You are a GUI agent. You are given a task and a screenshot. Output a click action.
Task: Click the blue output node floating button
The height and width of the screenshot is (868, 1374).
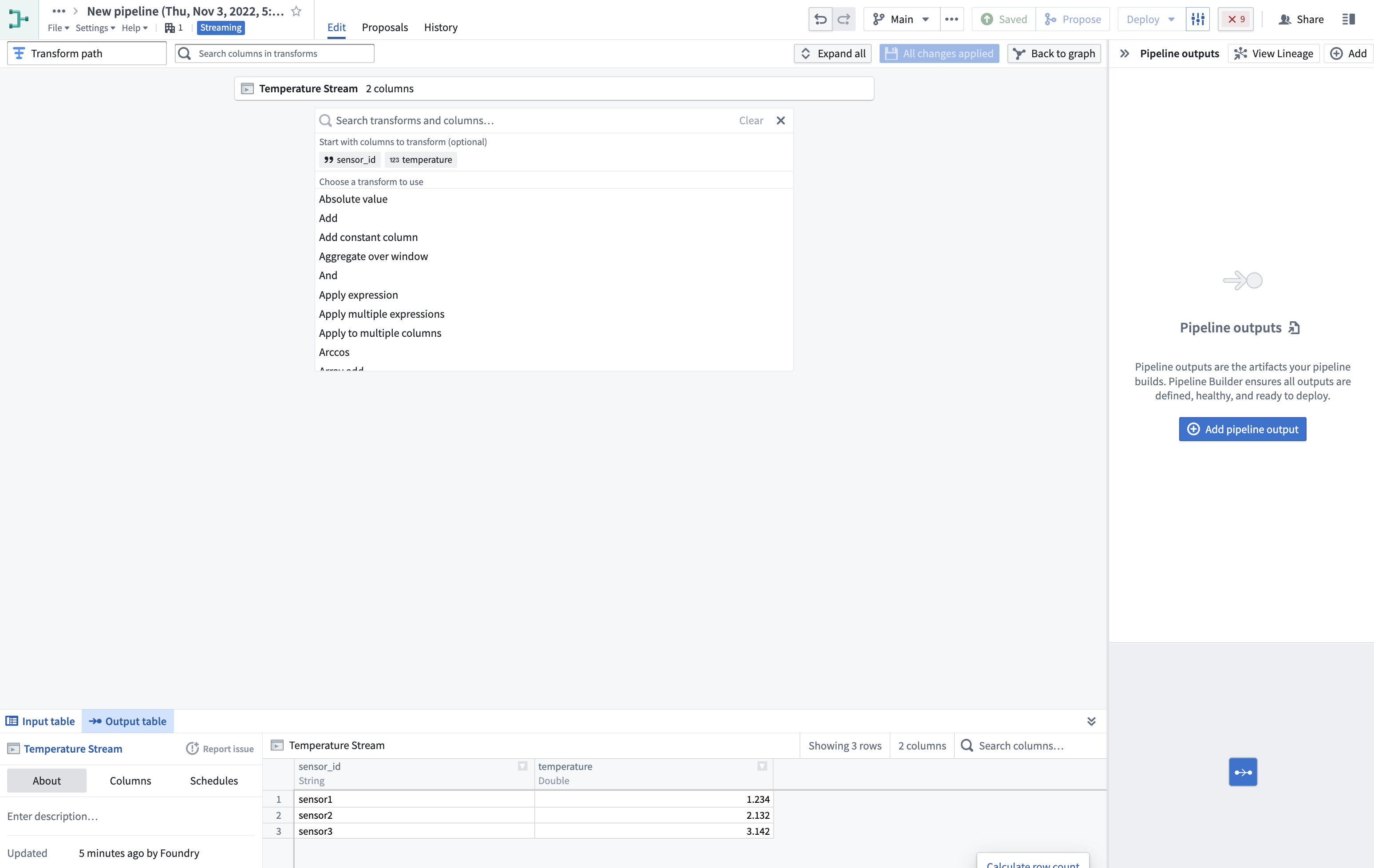pos(1243,772)
